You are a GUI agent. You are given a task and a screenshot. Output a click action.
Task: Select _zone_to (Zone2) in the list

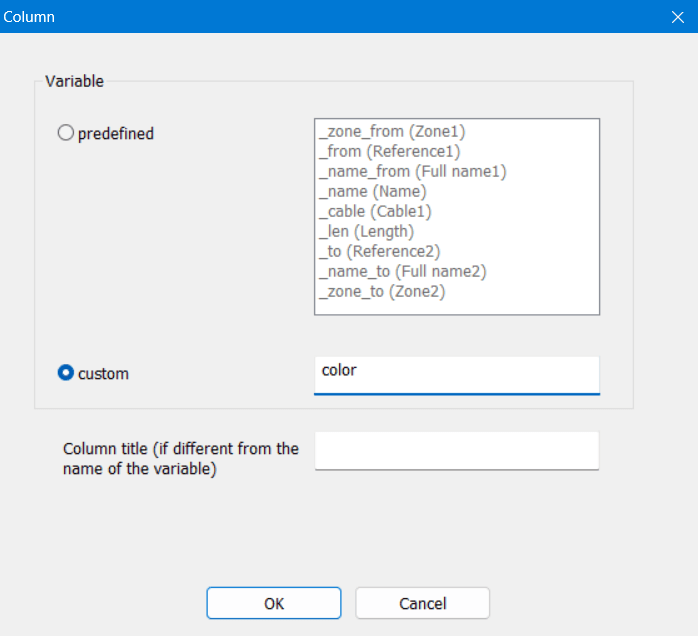(x=382, y=292)
